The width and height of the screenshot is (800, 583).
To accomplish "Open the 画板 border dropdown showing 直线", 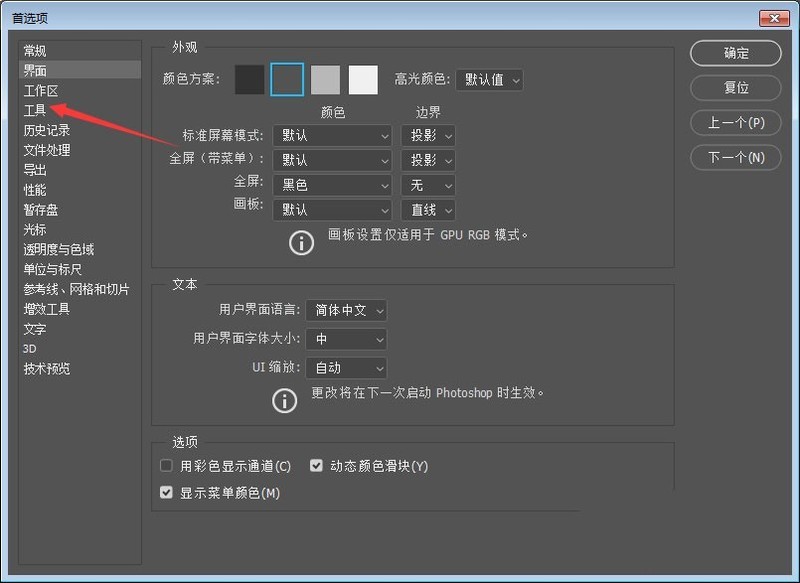I will click(x=428, y=210).
